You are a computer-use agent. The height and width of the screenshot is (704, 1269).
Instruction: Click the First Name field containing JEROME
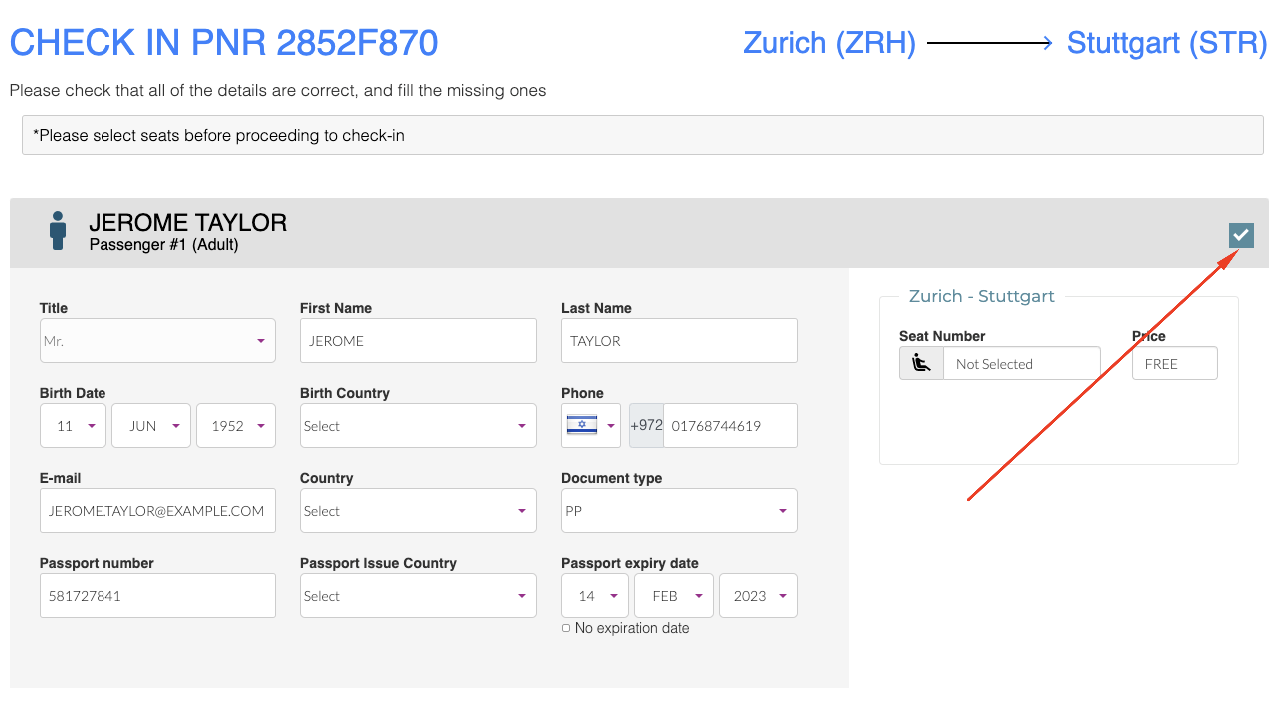418,341
